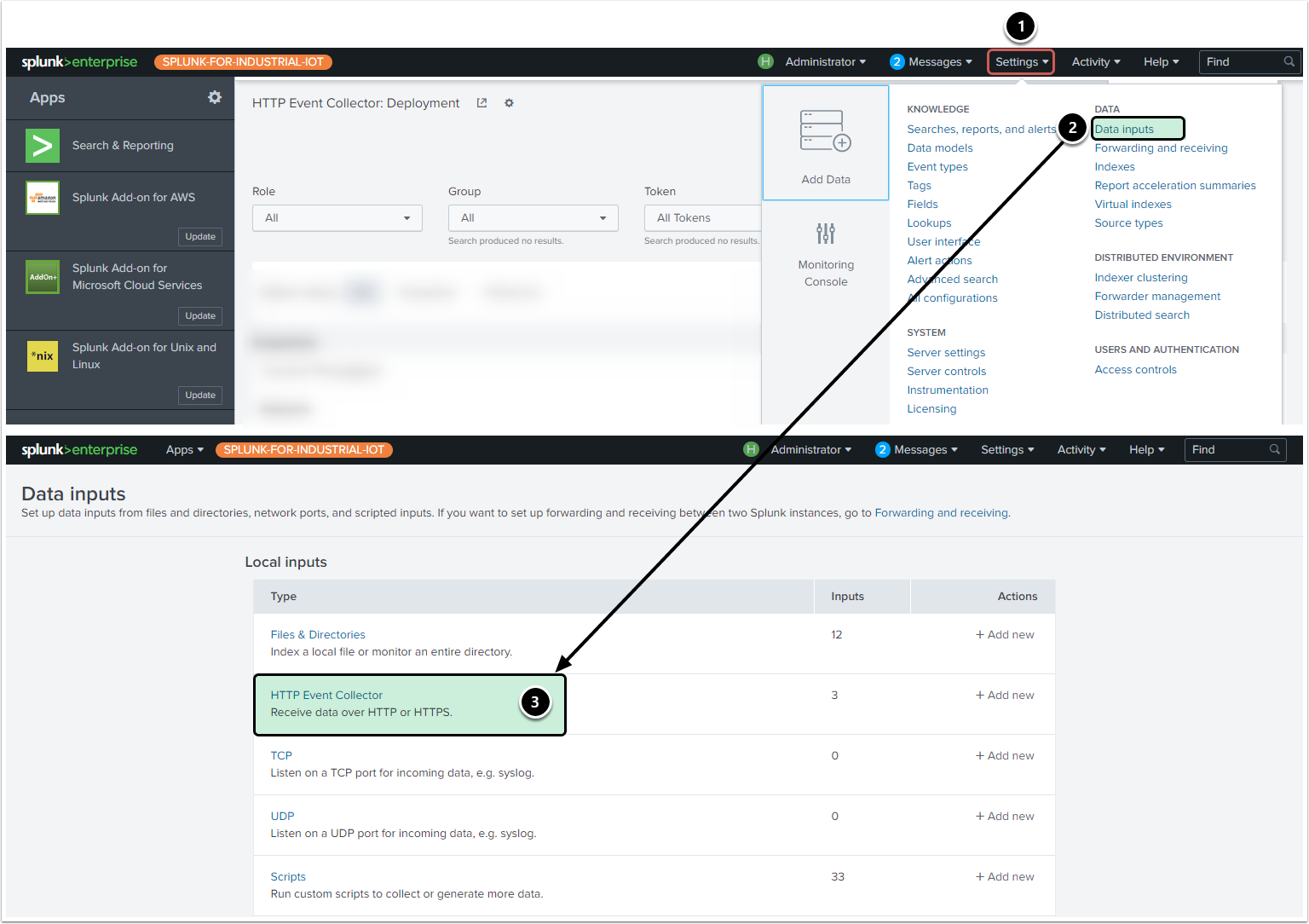Add new HTTP Event Collector input
The height and width of the screenshot is (924, 1309).
click(1005, 696)
